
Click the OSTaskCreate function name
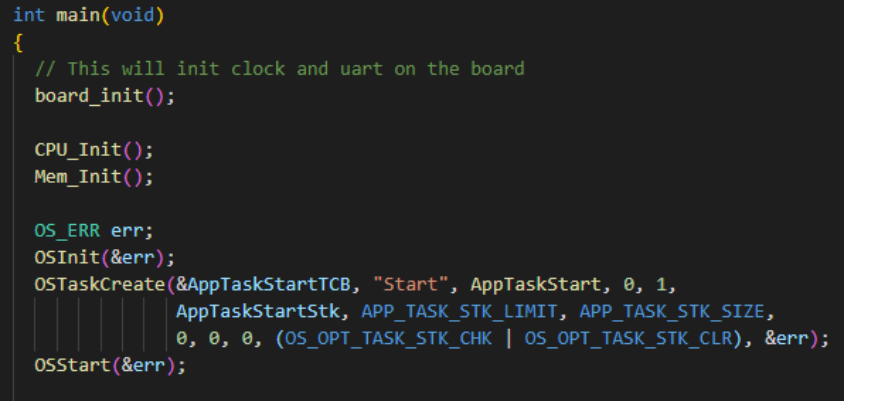click(100, 285)
